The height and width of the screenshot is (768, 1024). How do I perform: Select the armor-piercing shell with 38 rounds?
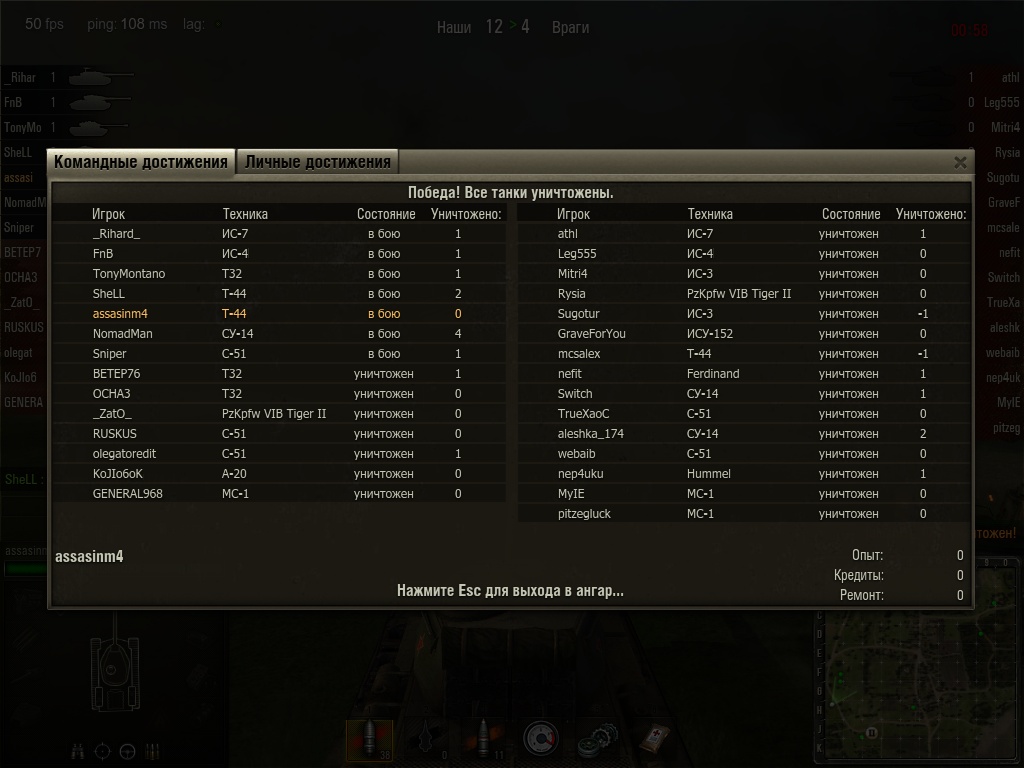pos(369,740)
